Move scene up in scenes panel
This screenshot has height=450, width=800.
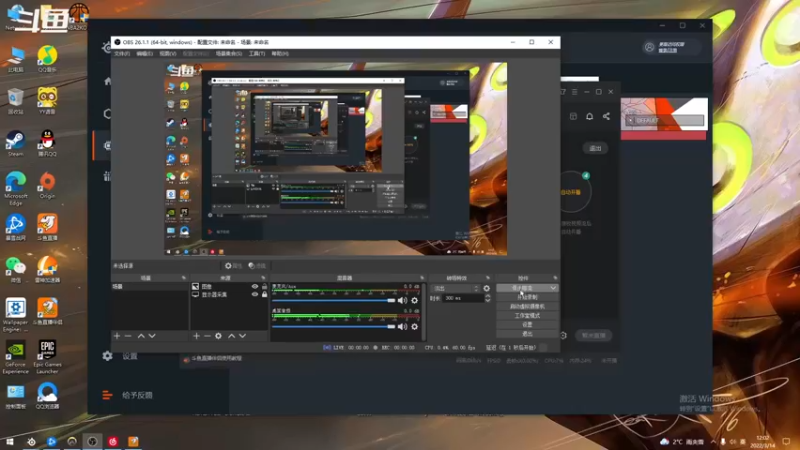[x=141, y=336]
